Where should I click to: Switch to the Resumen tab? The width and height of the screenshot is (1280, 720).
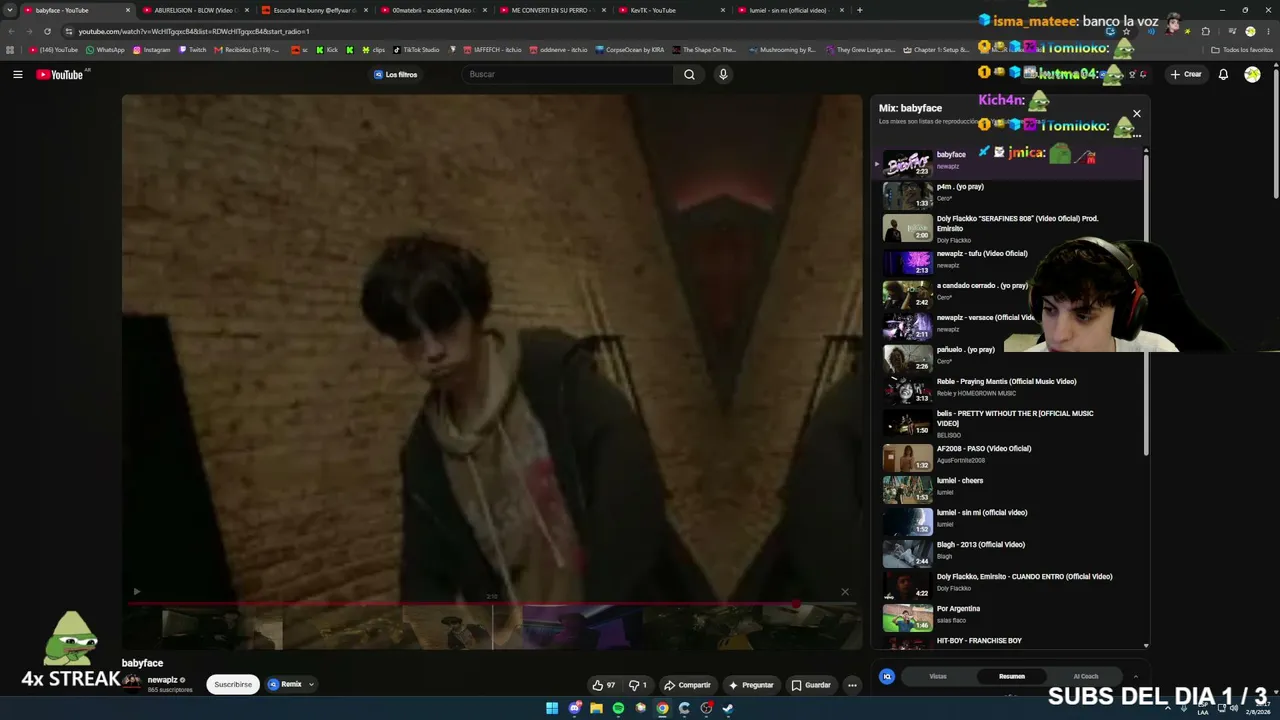pos(1012,677)
